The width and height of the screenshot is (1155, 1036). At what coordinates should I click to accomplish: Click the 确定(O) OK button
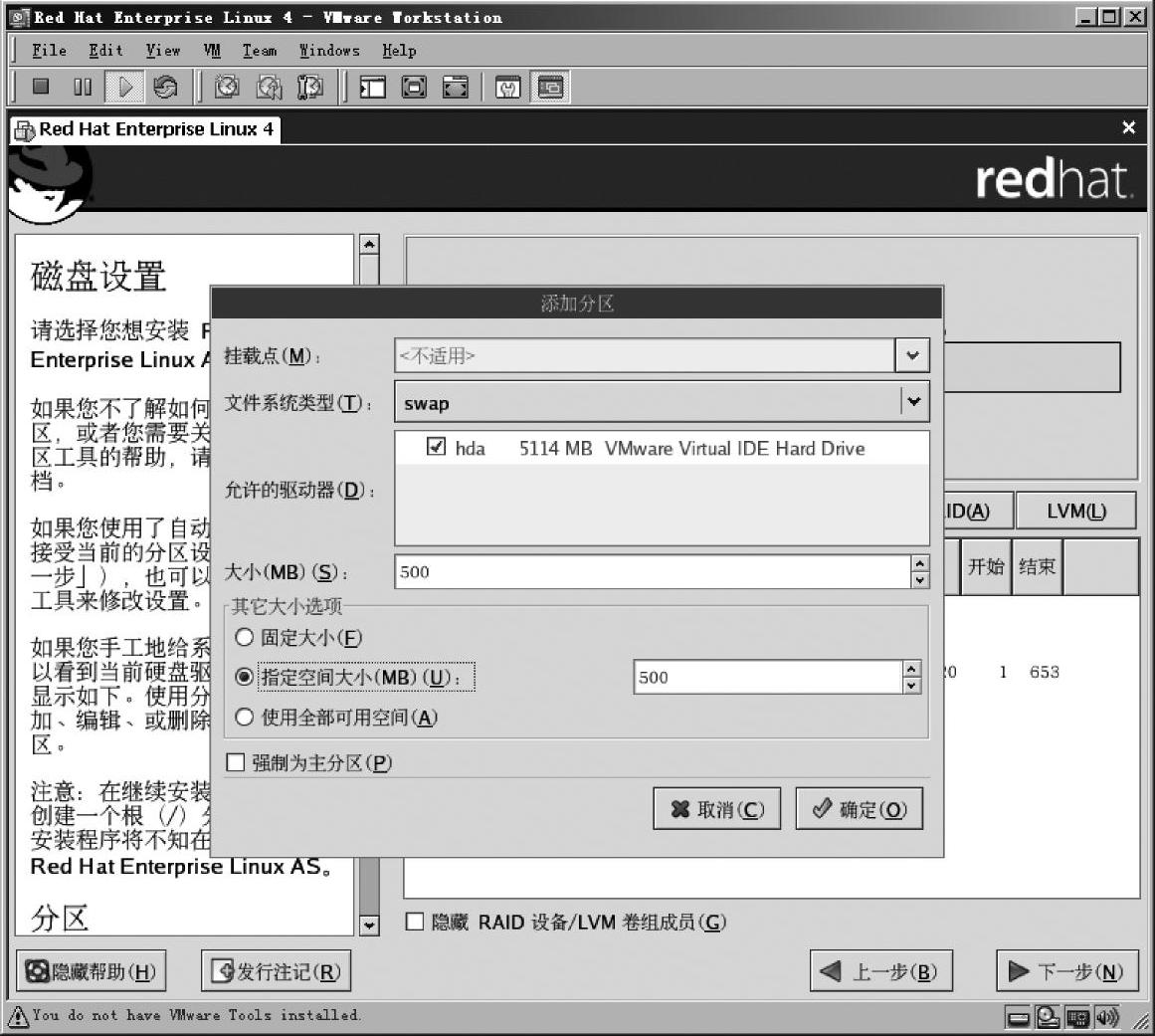point(859,809)
